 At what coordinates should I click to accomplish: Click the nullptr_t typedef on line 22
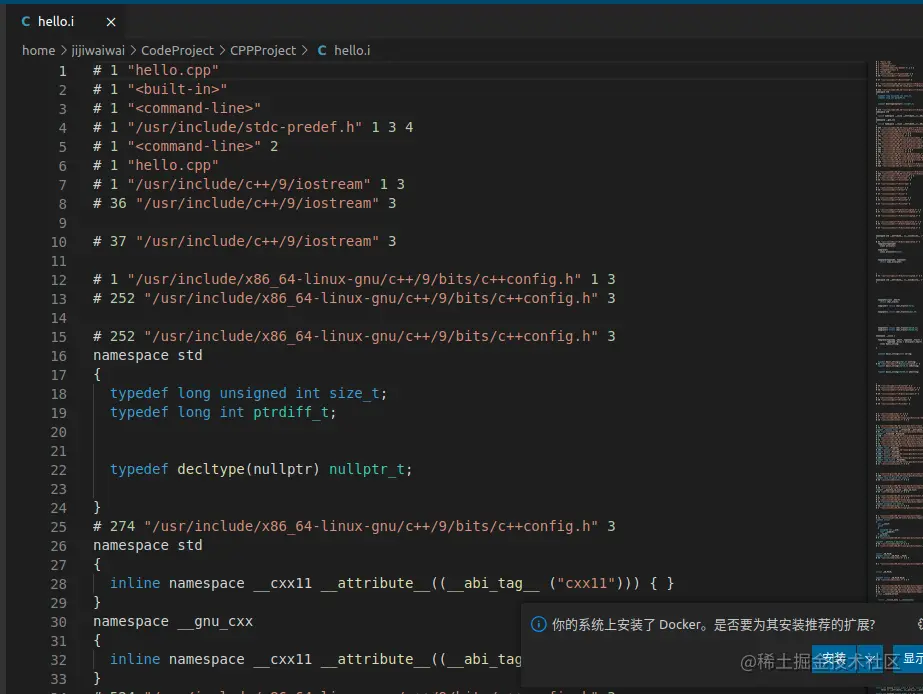(x=261, y=469)
